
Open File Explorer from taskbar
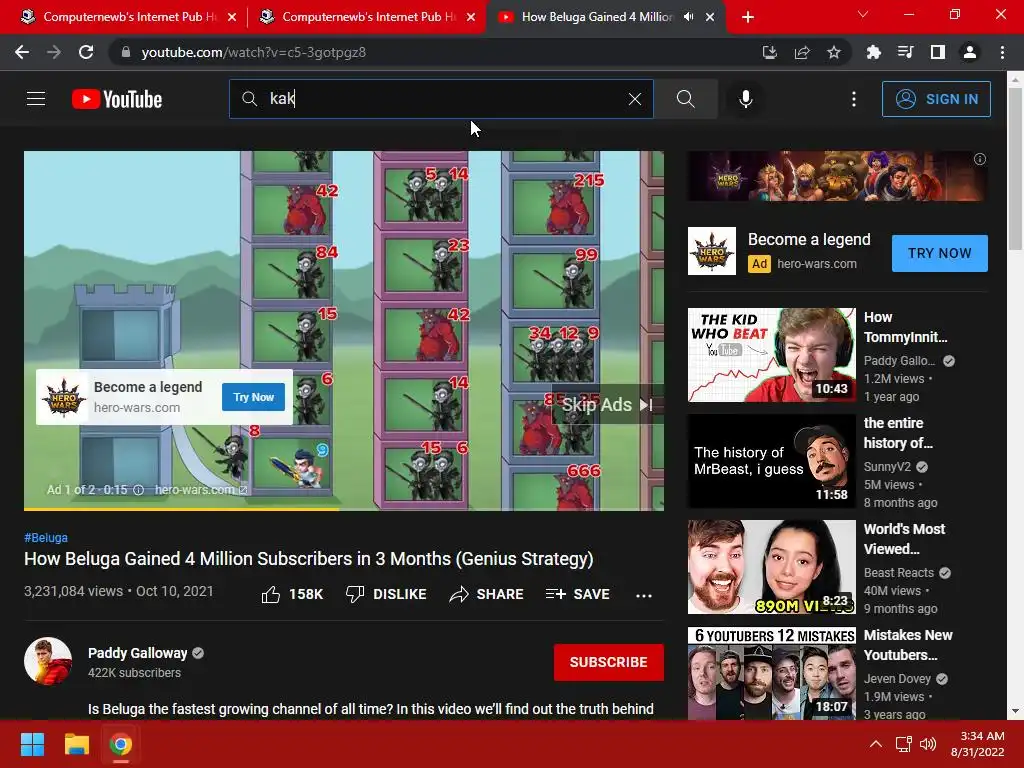click(76, 744)
